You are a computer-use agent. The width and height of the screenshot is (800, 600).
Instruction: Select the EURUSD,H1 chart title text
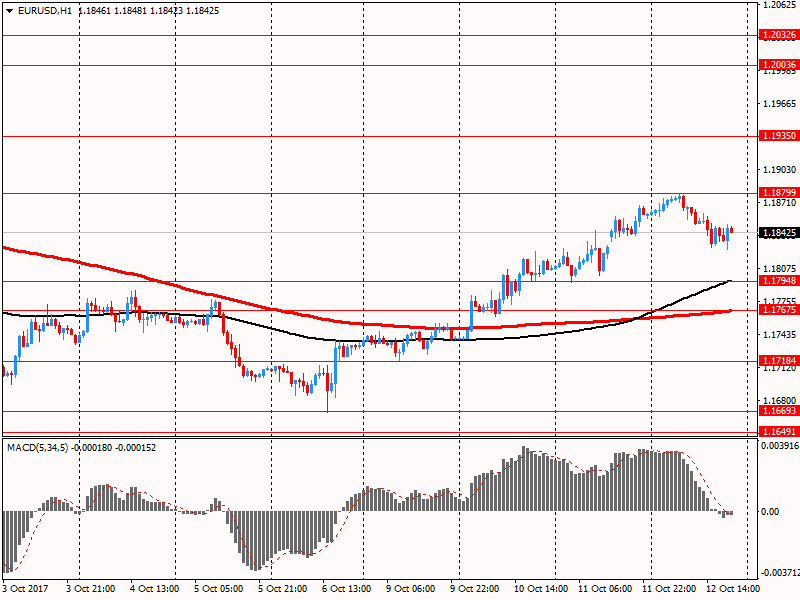(x=45, y=11)
